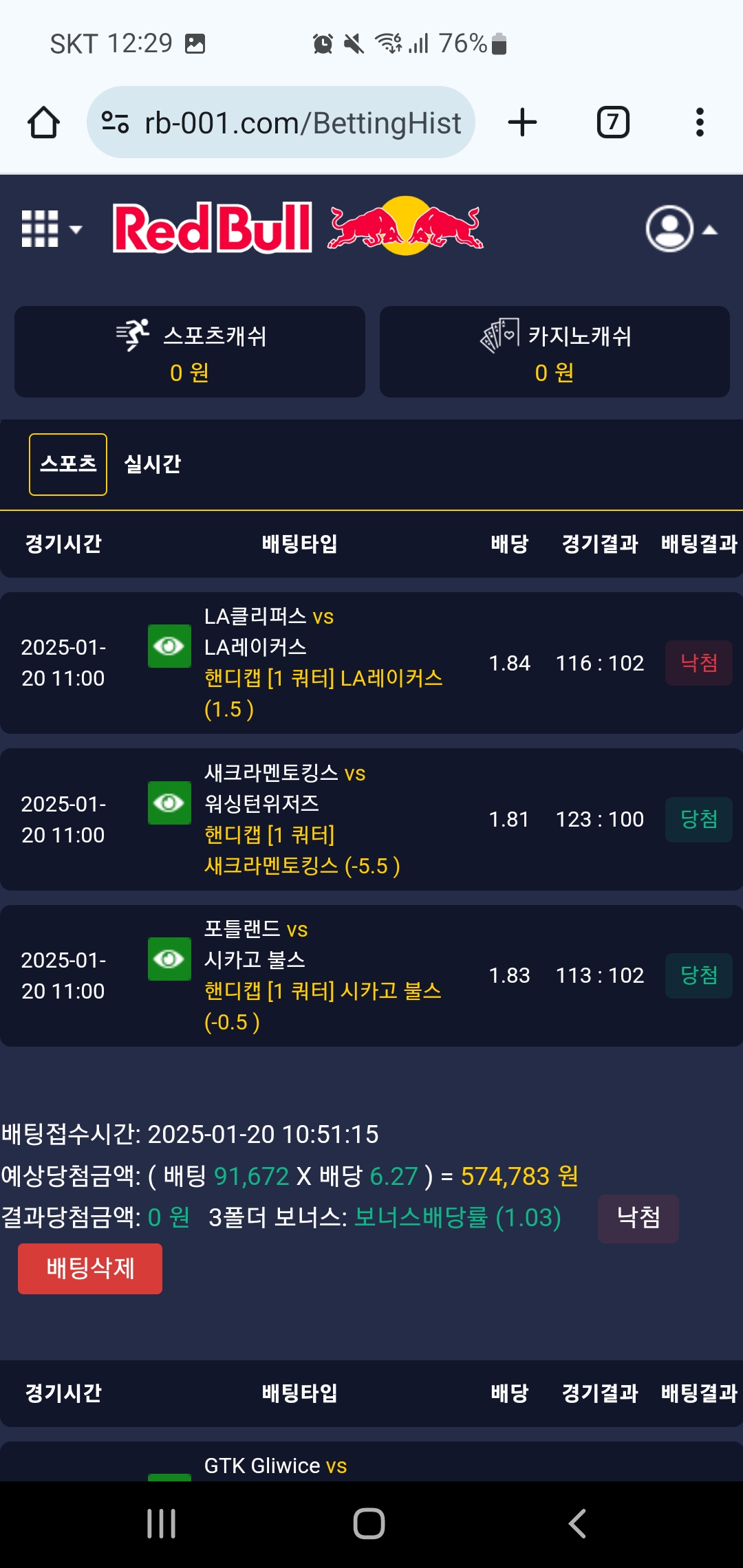Open the browser three-dot menu
Screen dimensions: 743x1568
click(x=700, y=122)
